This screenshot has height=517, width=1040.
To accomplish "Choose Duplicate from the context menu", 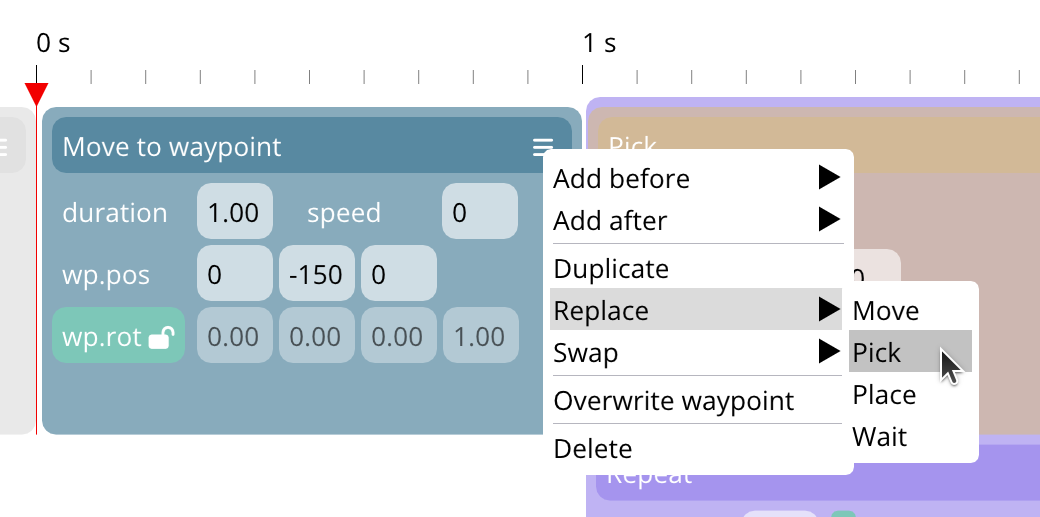I will 611,269.
